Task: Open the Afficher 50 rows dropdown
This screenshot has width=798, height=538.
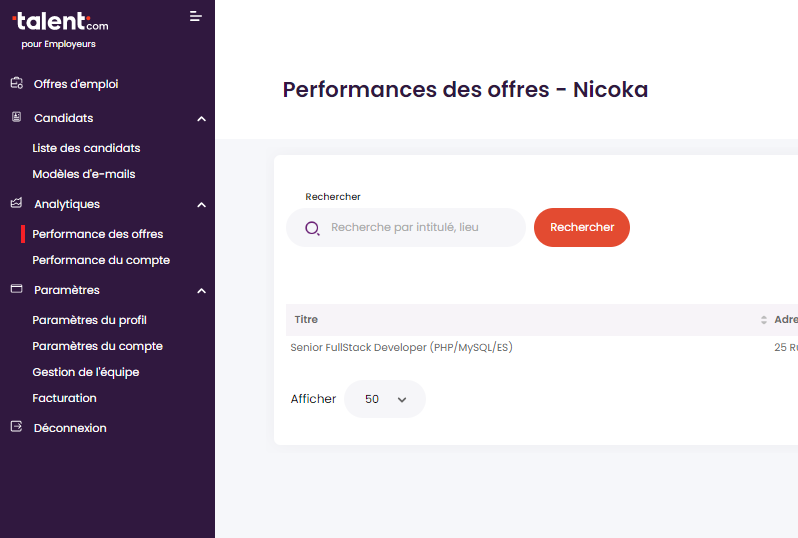Action: click(385, 399)
